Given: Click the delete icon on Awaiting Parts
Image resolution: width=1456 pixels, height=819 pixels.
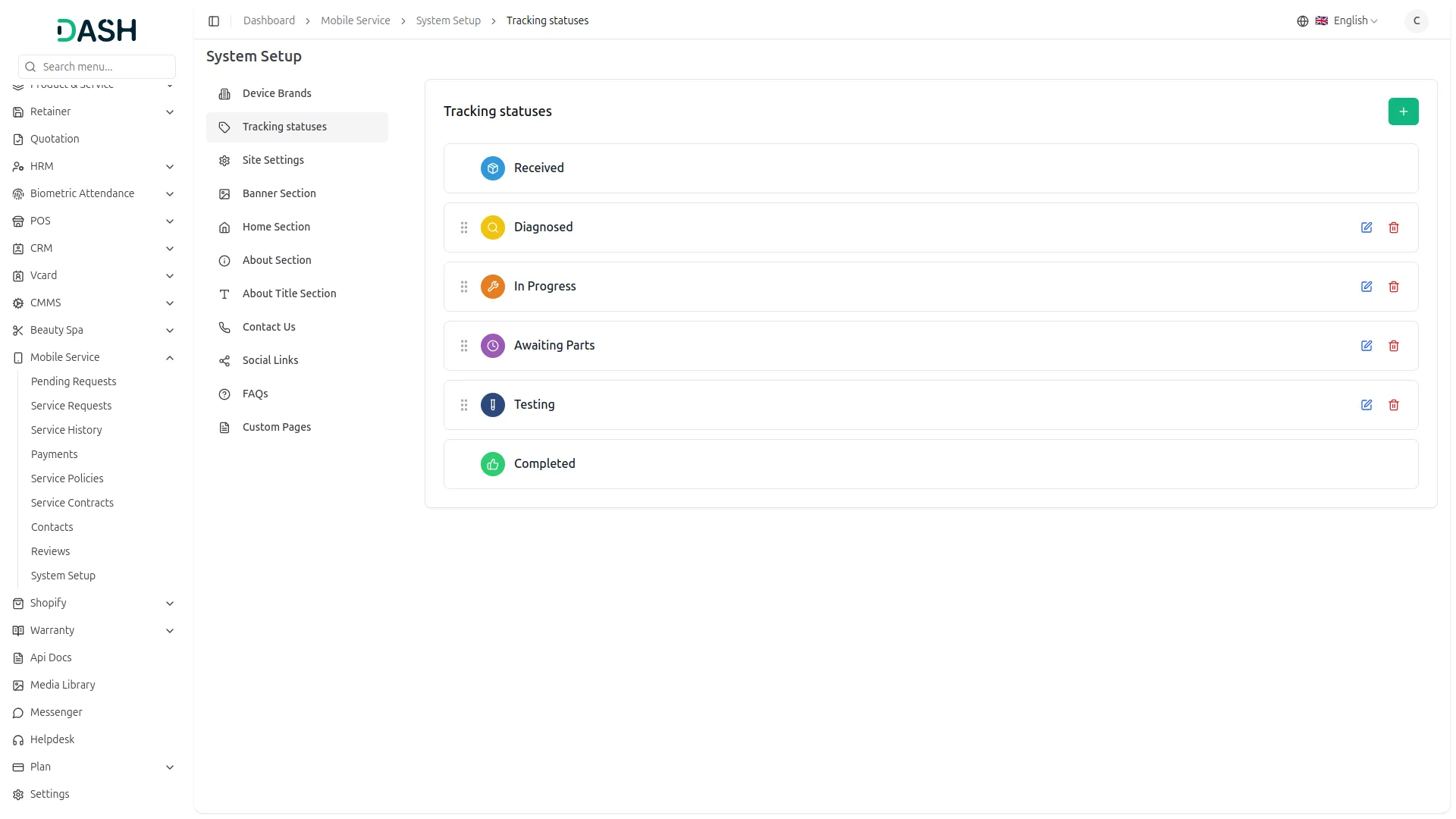Looking at the screenshot, I should click(x=1394, y=346).
